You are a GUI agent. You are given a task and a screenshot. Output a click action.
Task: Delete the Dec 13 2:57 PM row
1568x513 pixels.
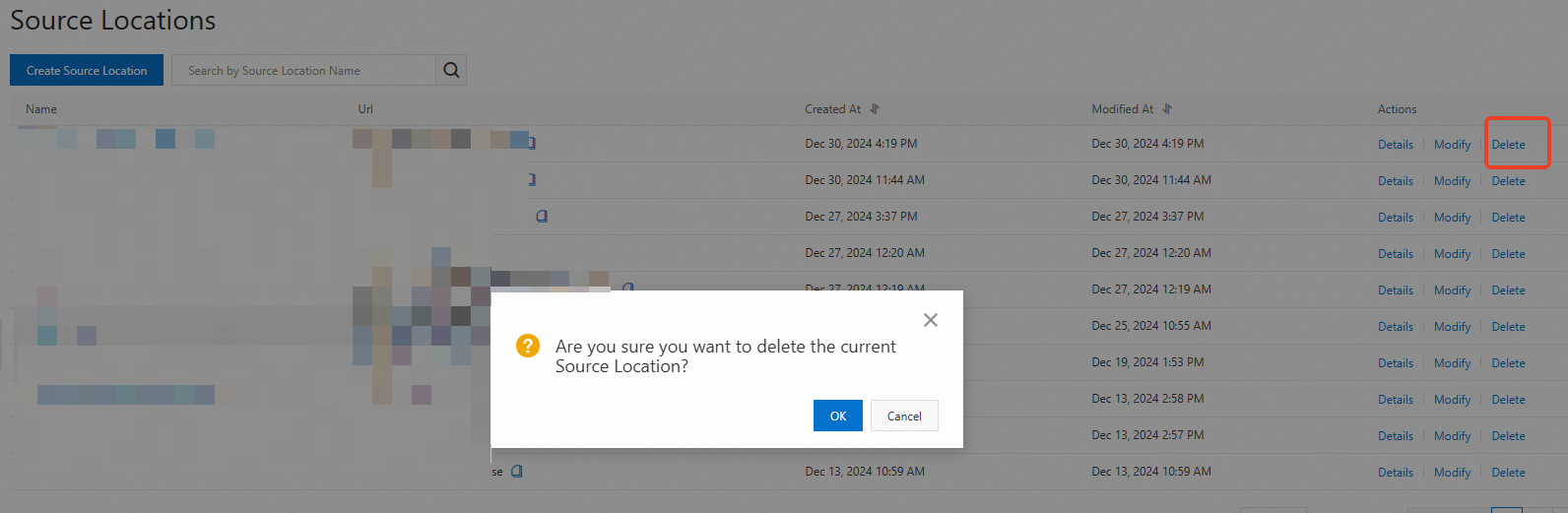(x=1508, y=436)
